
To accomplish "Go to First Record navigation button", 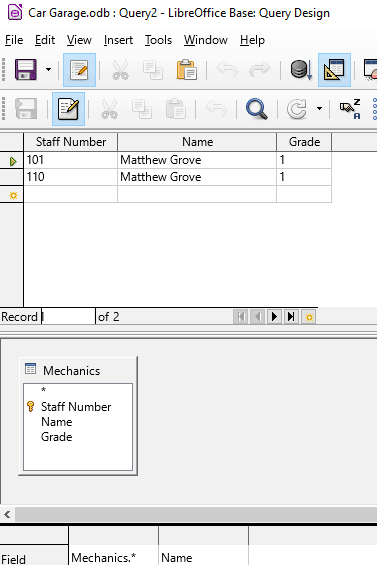I will (240, 317).
